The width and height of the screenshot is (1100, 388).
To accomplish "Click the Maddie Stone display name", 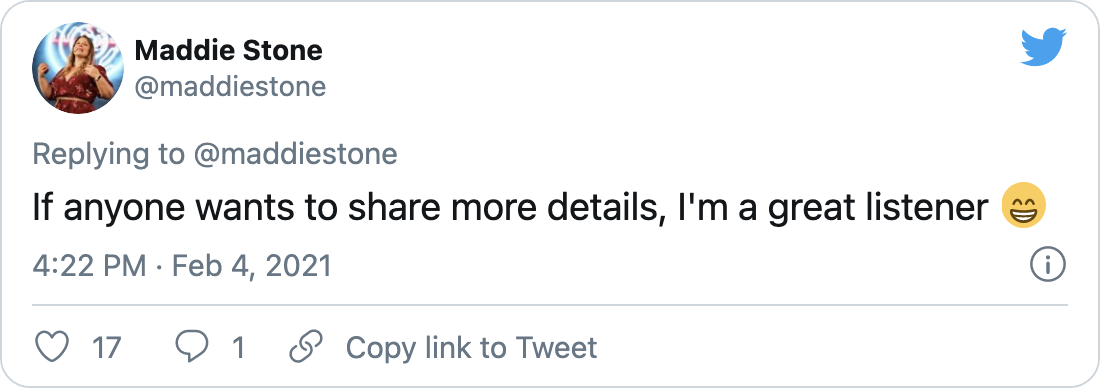I will 228,50.
